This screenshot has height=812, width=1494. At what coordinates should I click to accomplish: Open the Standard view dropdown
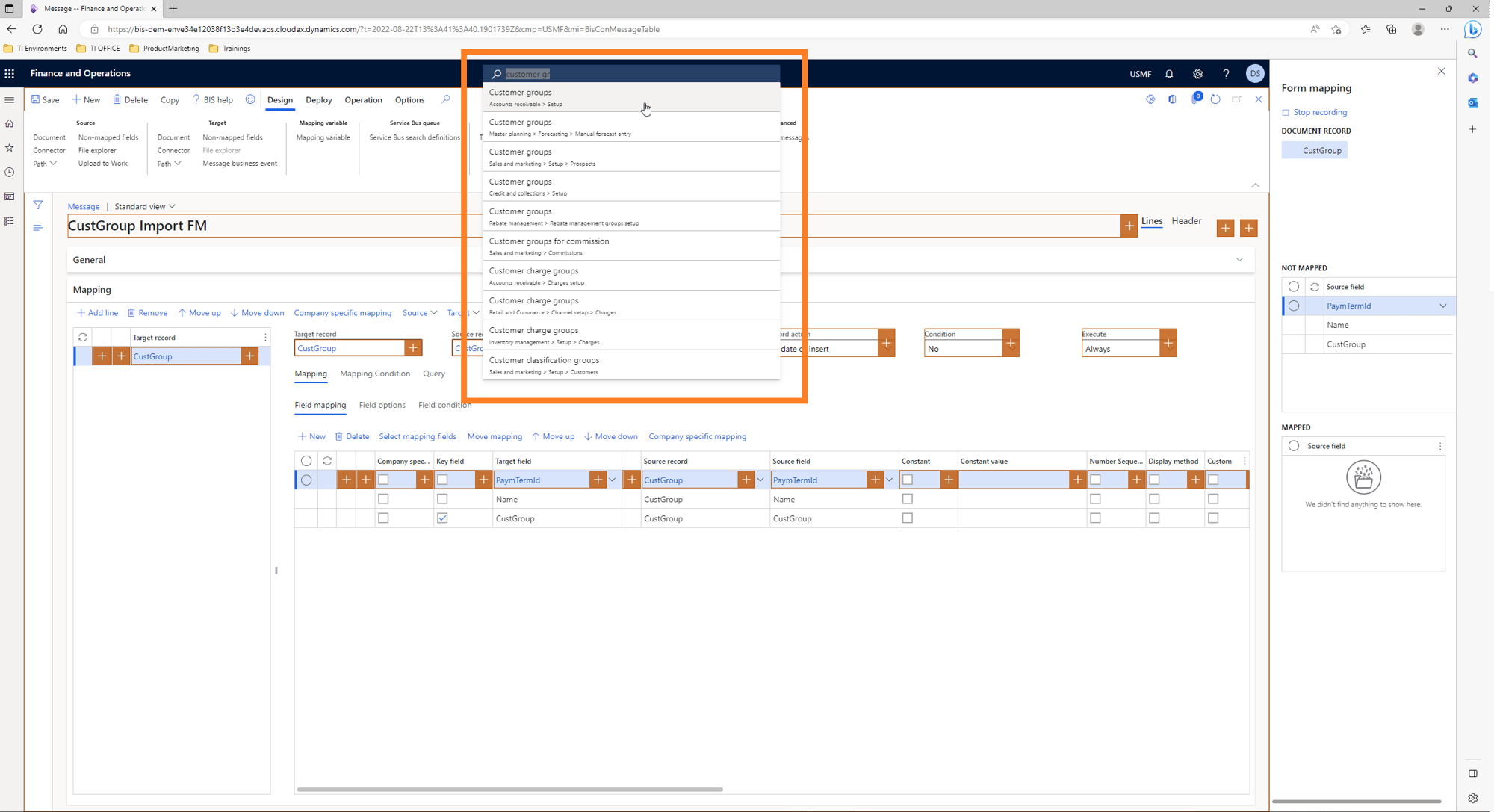tap(145, 206)
